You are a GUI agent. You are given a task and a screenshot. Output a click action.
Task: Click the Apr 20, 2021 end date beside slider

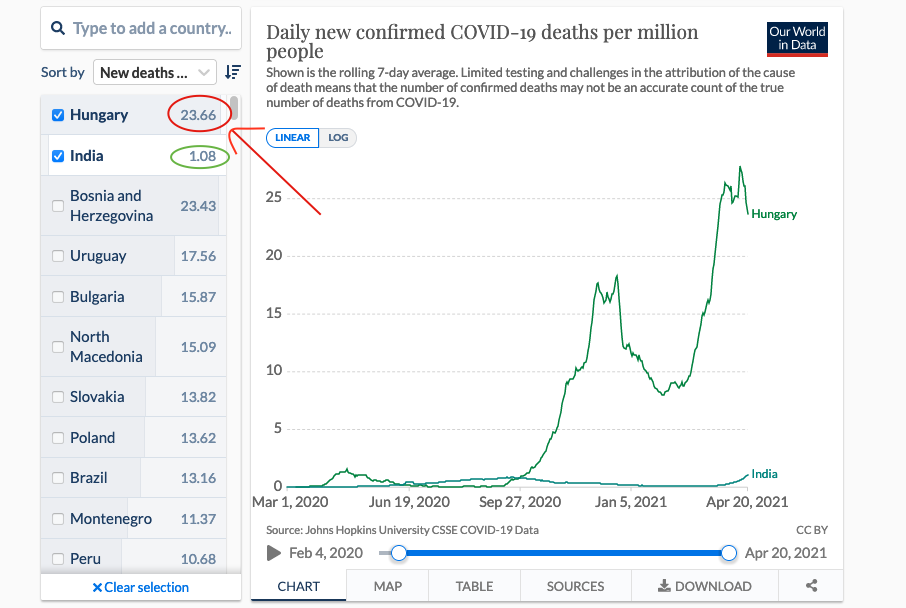786,553
